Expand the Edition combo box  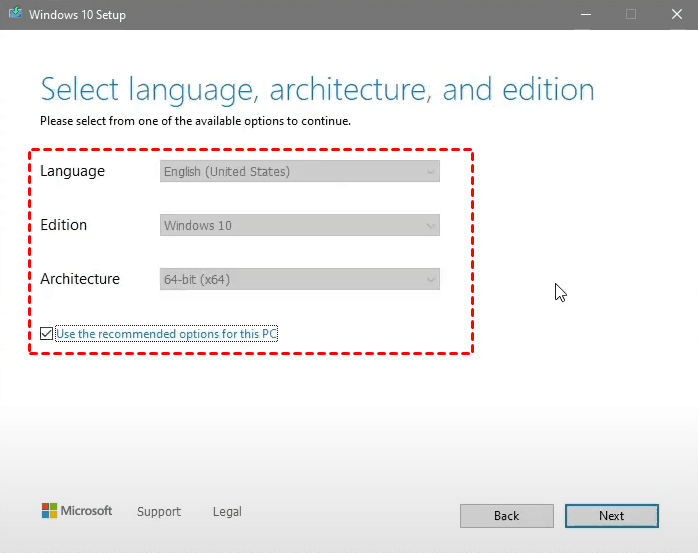click(x=300, y=226)
